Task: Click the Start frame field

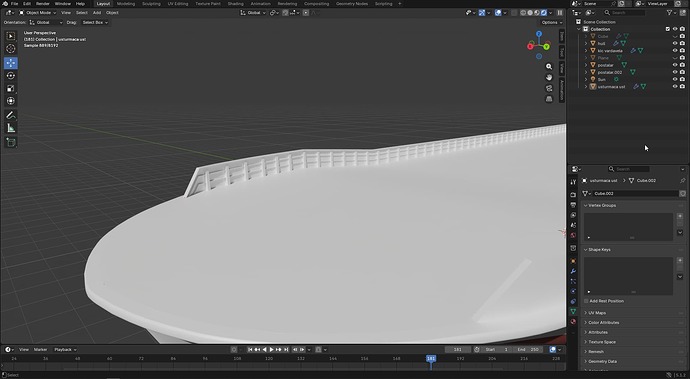Action: 497,350
